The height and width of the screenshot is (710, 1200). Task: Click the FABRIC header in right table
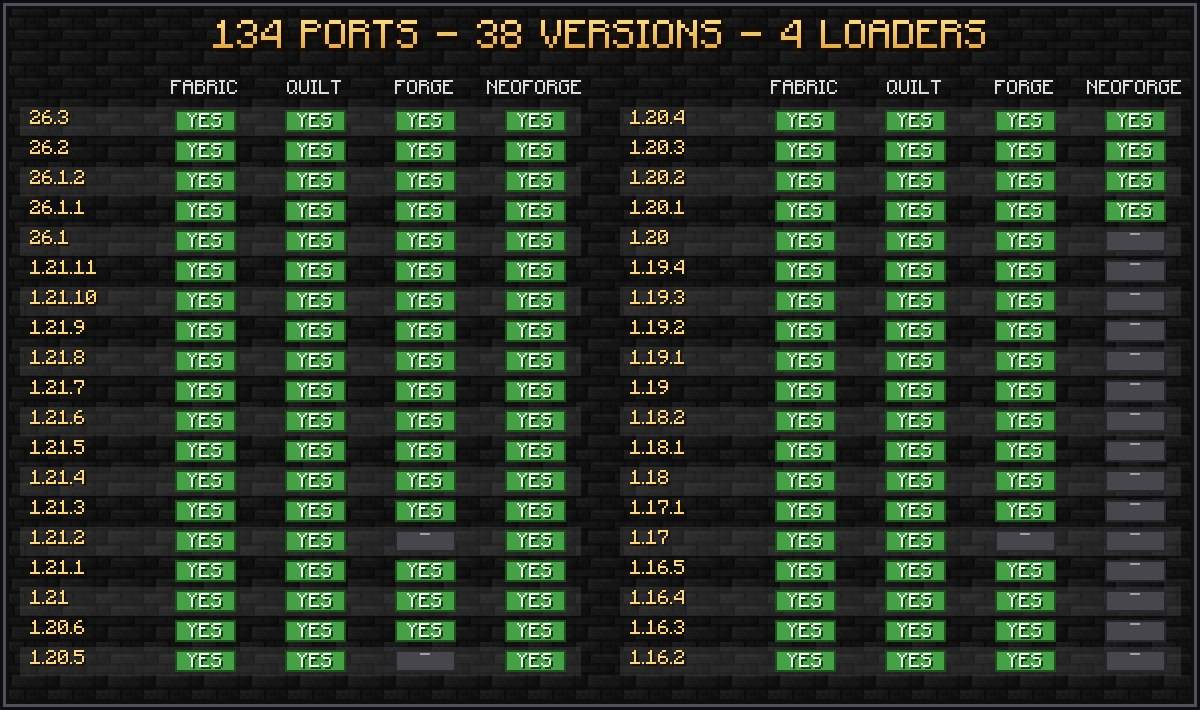pos(804,87)
